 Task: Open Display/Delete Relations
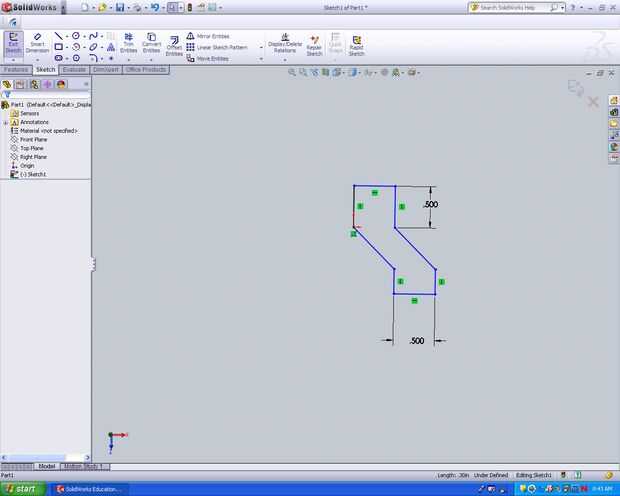pyautogui.click(x=285, y=43)
